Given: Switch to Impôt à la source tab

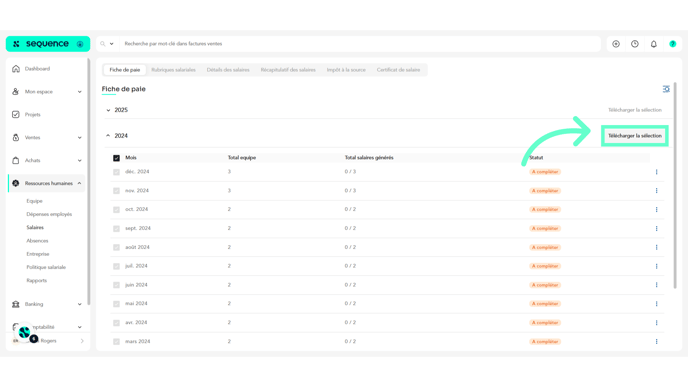Looking at the screenshot, I should coord(346,70).
